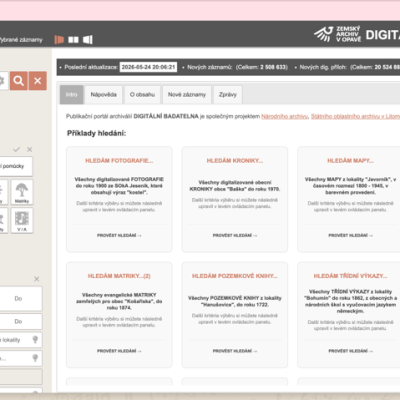Click the orange magnifier search button

(x=18, y=81)
